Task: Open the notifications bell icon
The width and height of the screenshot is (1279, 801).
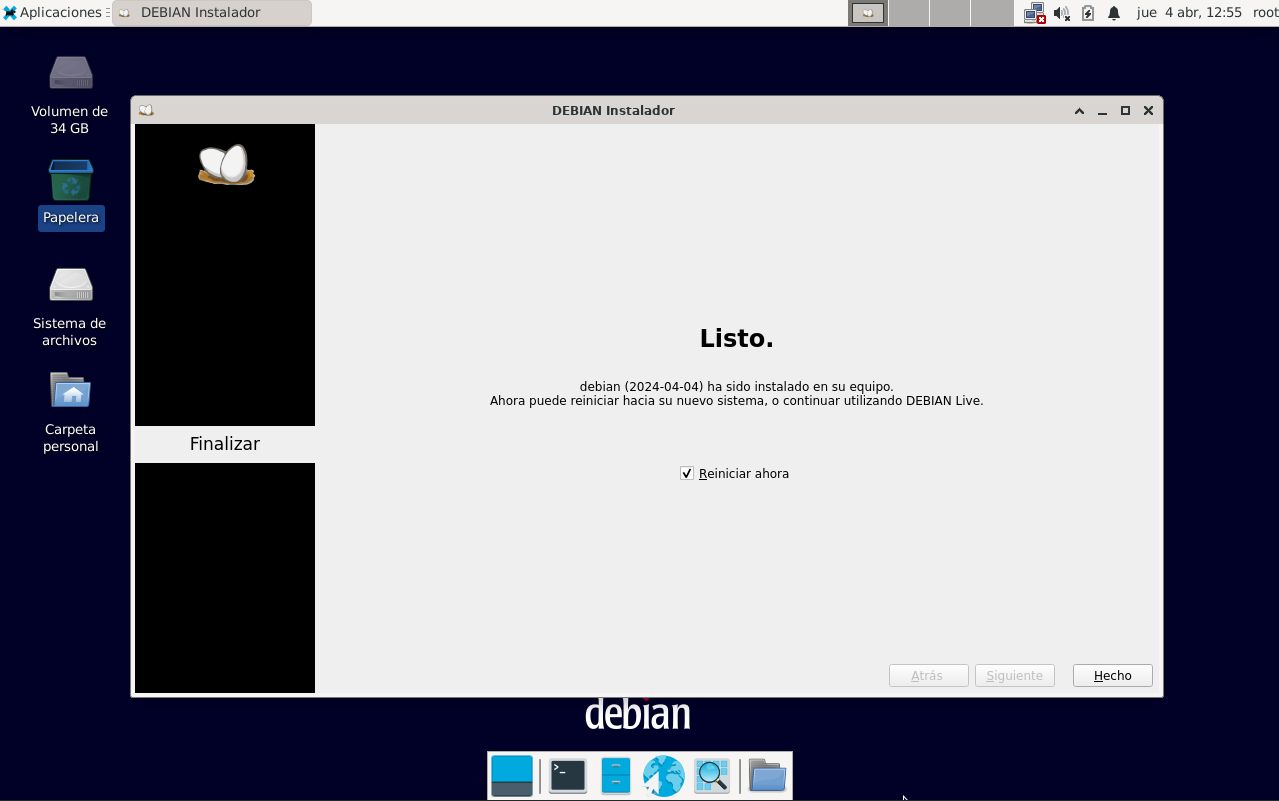Action: 1114,13
